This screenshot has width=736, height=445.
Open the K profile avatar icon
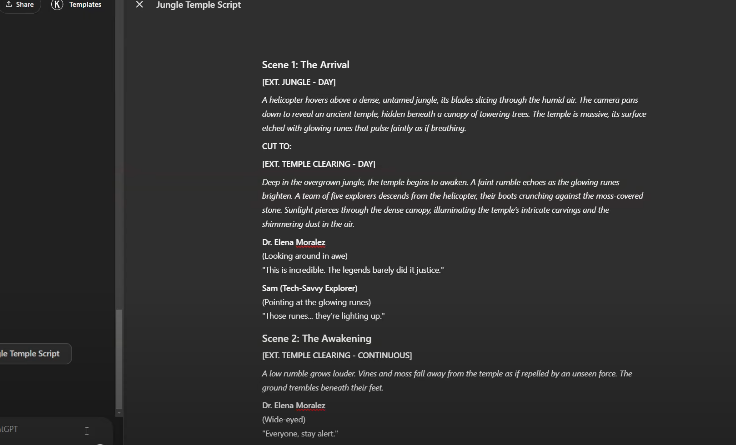57,5
